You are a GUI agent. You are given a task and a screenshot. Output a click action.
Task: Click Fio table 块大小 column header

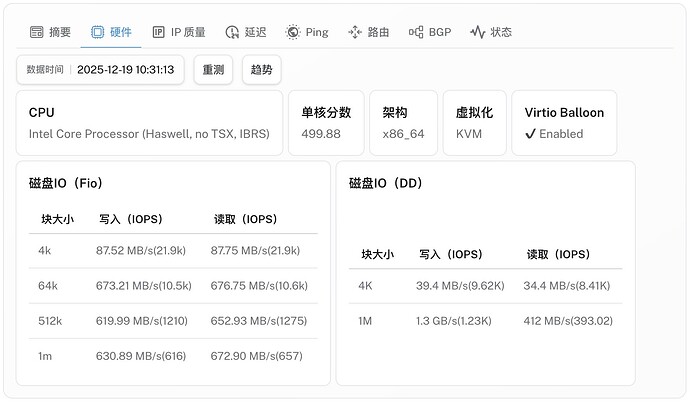[x=58, y=219]
